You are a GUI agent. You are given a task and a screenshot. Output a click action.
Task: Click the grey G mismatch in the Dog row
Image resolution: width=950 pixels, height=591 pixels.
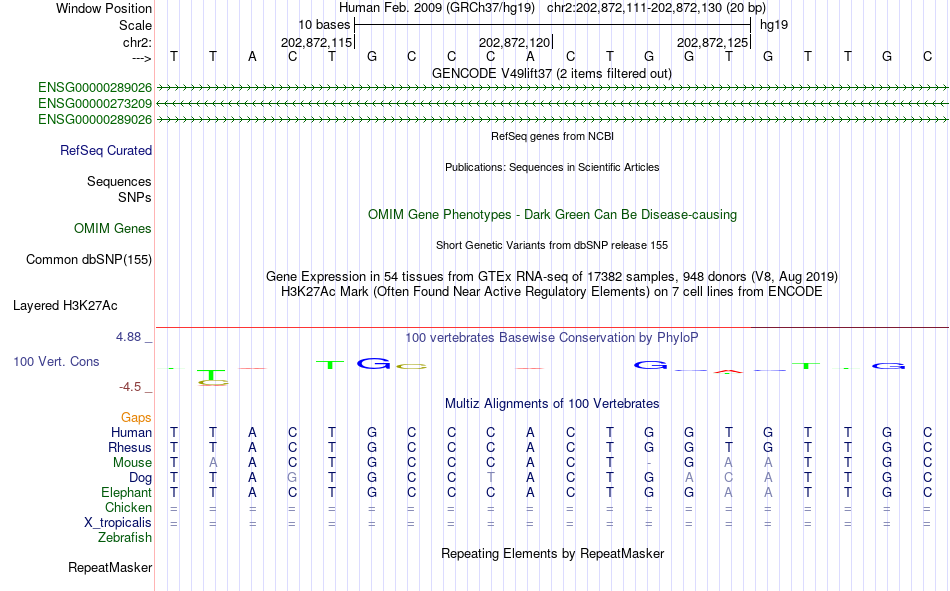tap(292, 478)
